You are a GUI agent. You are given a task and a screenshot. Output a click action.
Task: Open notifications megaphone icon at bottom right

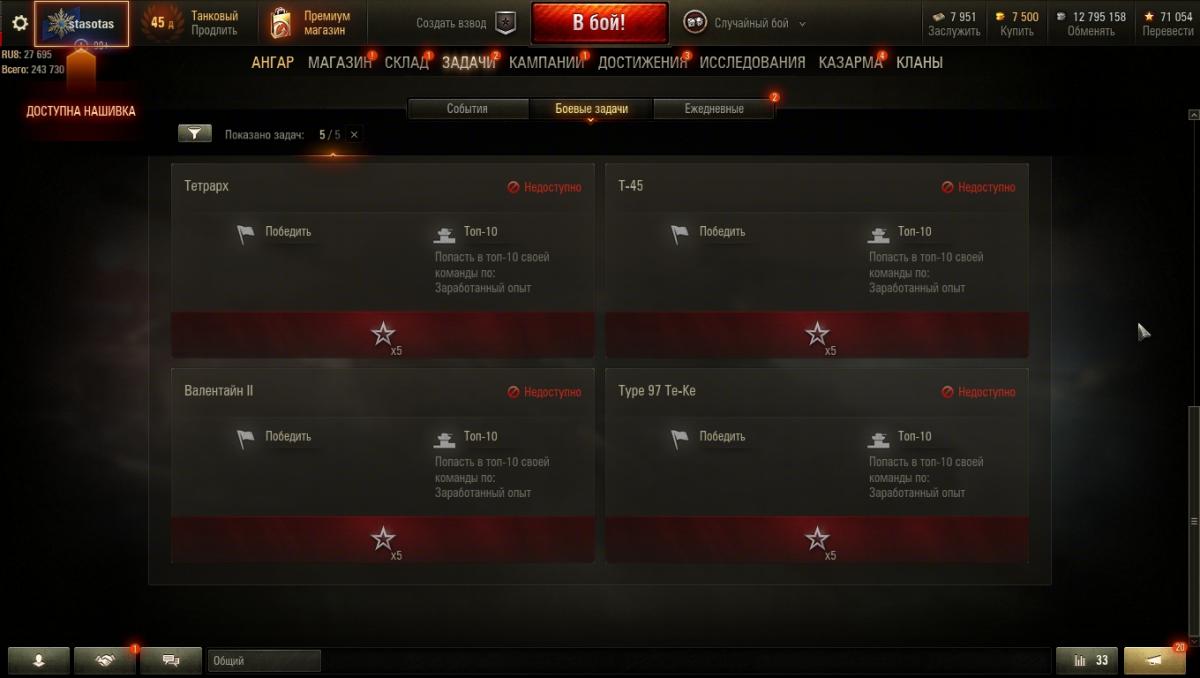point(1154,660)
